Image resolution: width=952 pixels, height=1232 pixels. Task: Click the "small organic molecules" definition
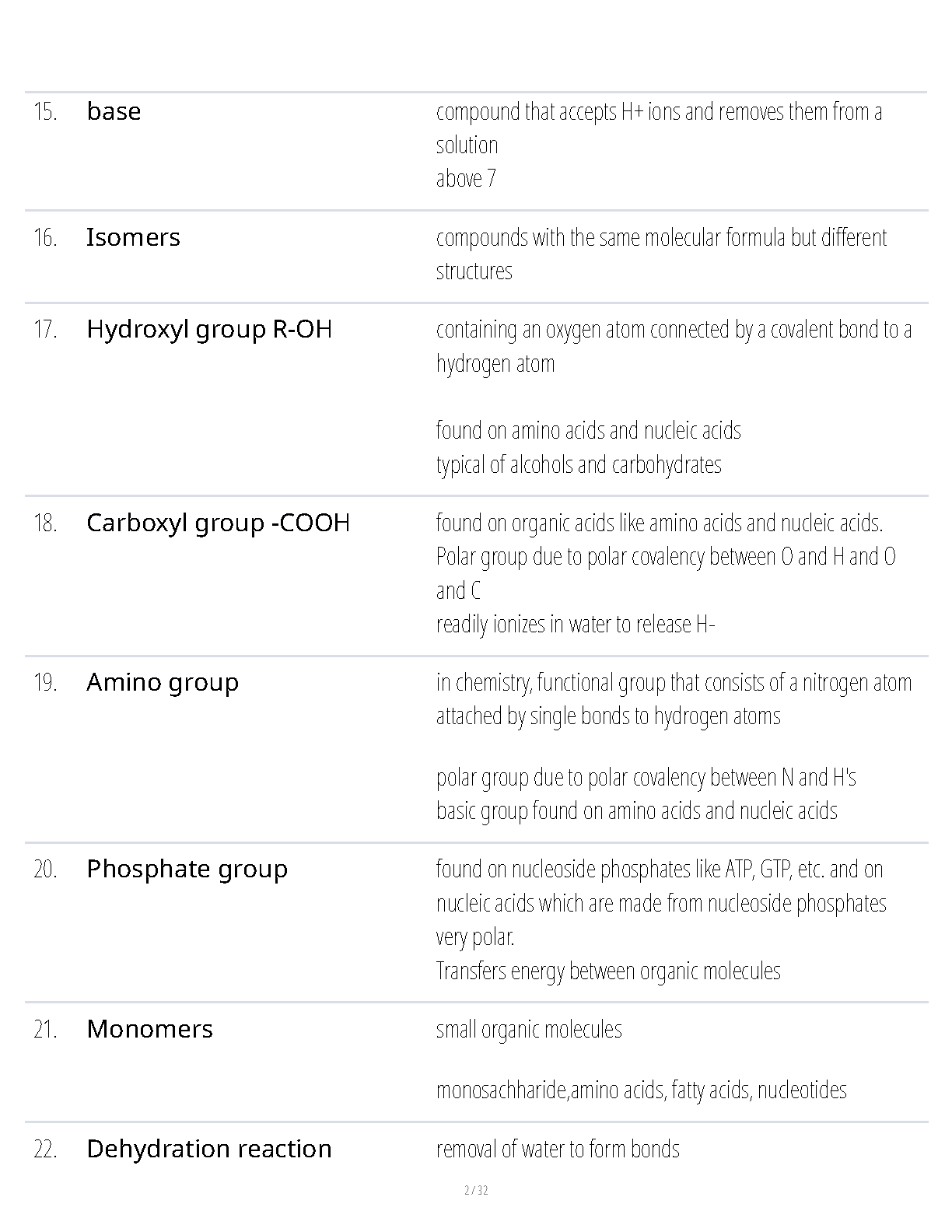pyautogui.click(x=529, y=1029)
